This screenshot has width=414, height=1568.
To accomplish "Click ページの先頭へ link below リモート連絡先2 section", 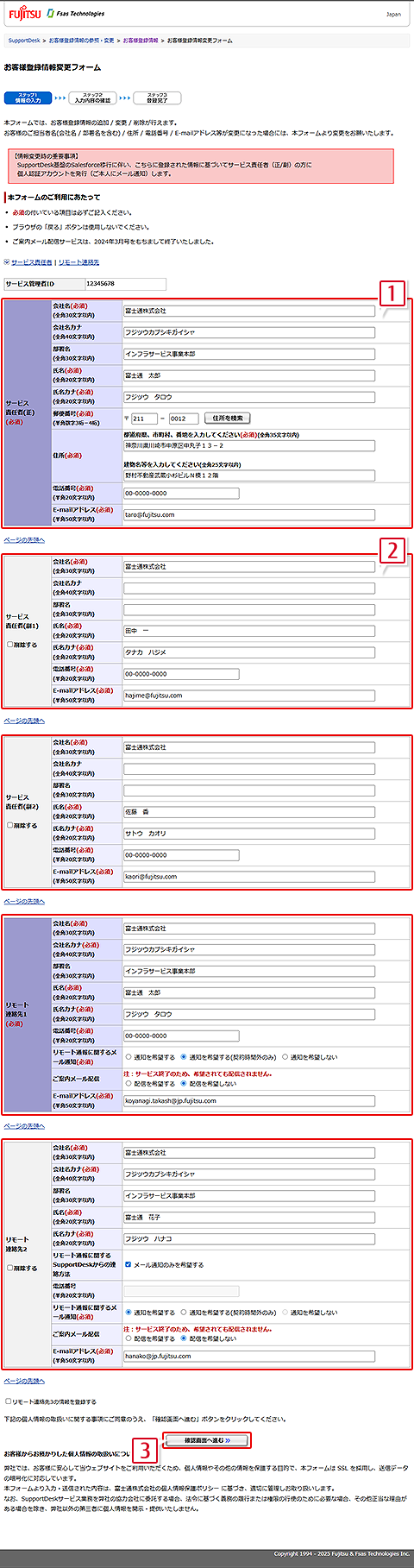I will pyautogui.click(x=24, y=1382).
